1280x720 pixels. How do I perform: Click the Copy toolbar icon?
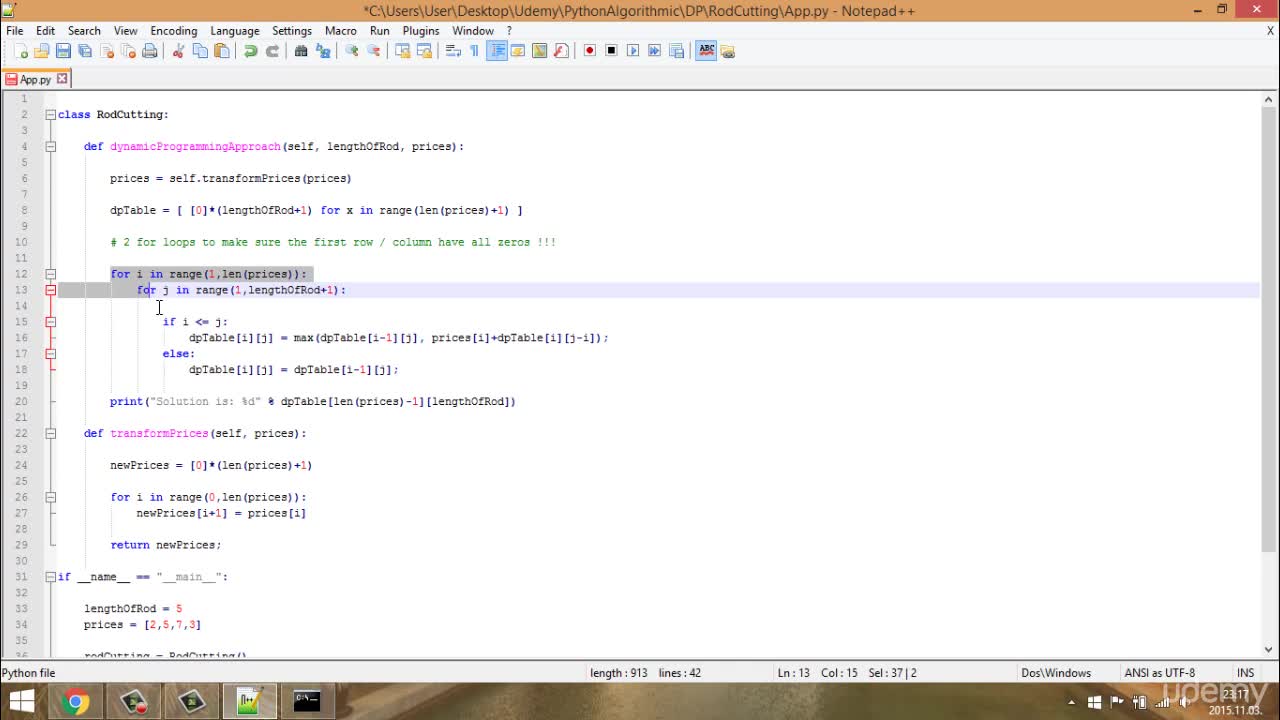point(200,51)
